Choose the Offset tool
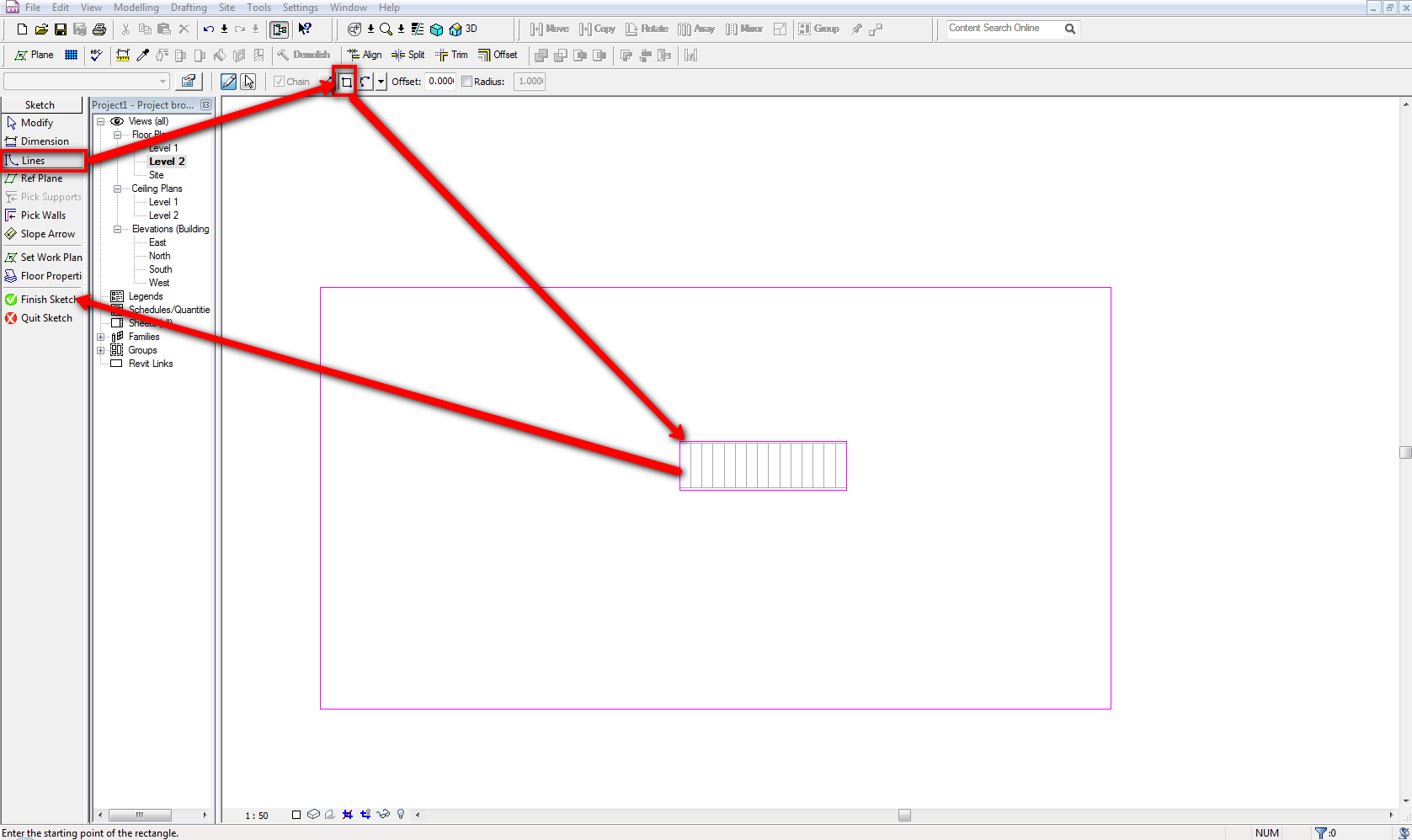This screenshot has width=1412, height=840. click(498, 56)
